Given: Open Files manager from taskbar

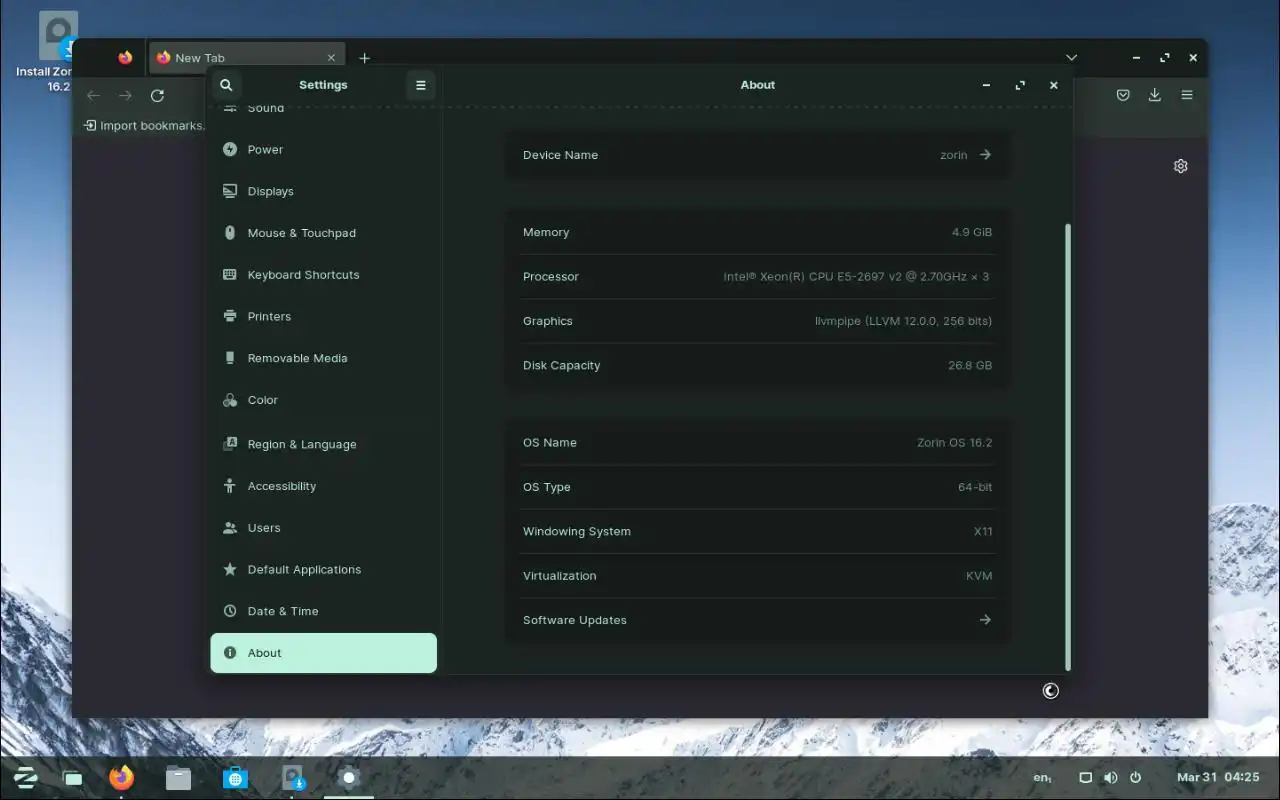Looking at the screenshot, I should pyautogui.click(x=178, y=777).
